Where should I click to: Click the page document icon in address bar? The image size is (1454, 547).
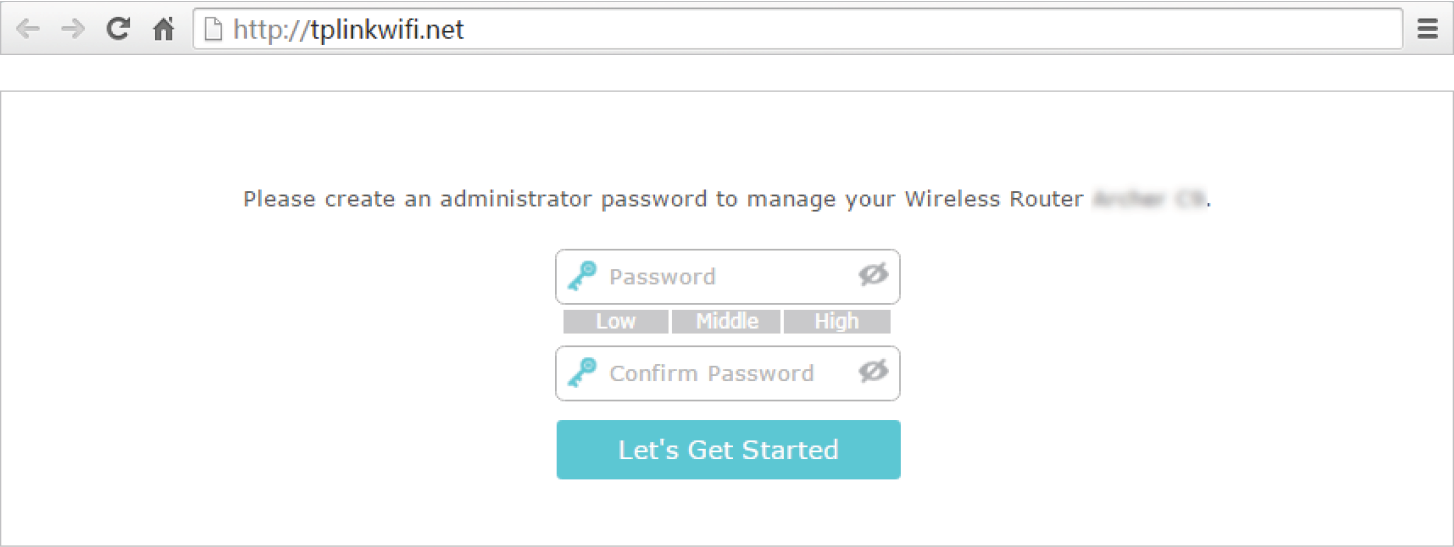coord(212,30)
